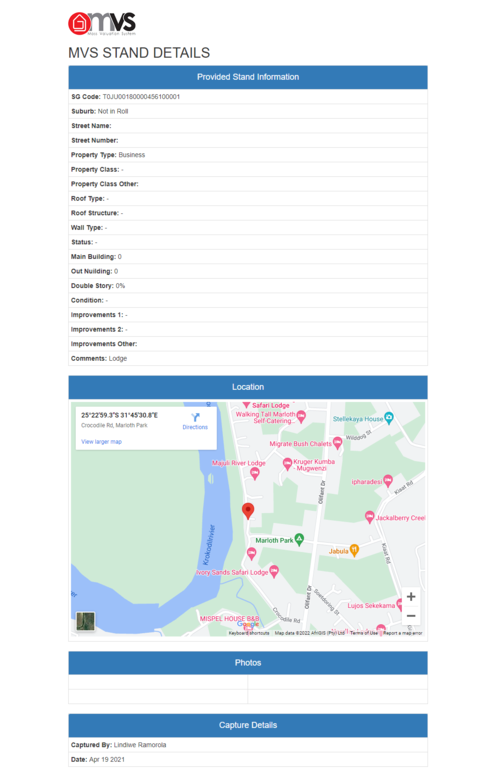Click the red location pin marker
This screenshot has height=780, width=499.
248,511
